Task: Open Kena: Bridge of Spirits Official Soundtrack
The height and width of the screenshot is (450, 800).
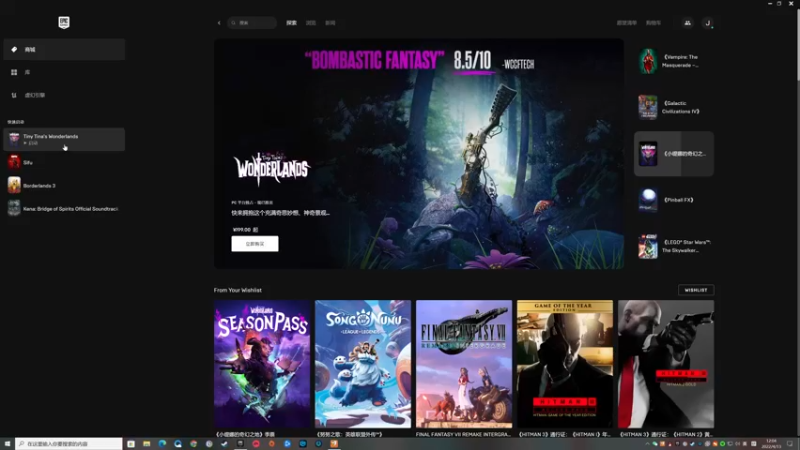Action: (x=64, y=209)
